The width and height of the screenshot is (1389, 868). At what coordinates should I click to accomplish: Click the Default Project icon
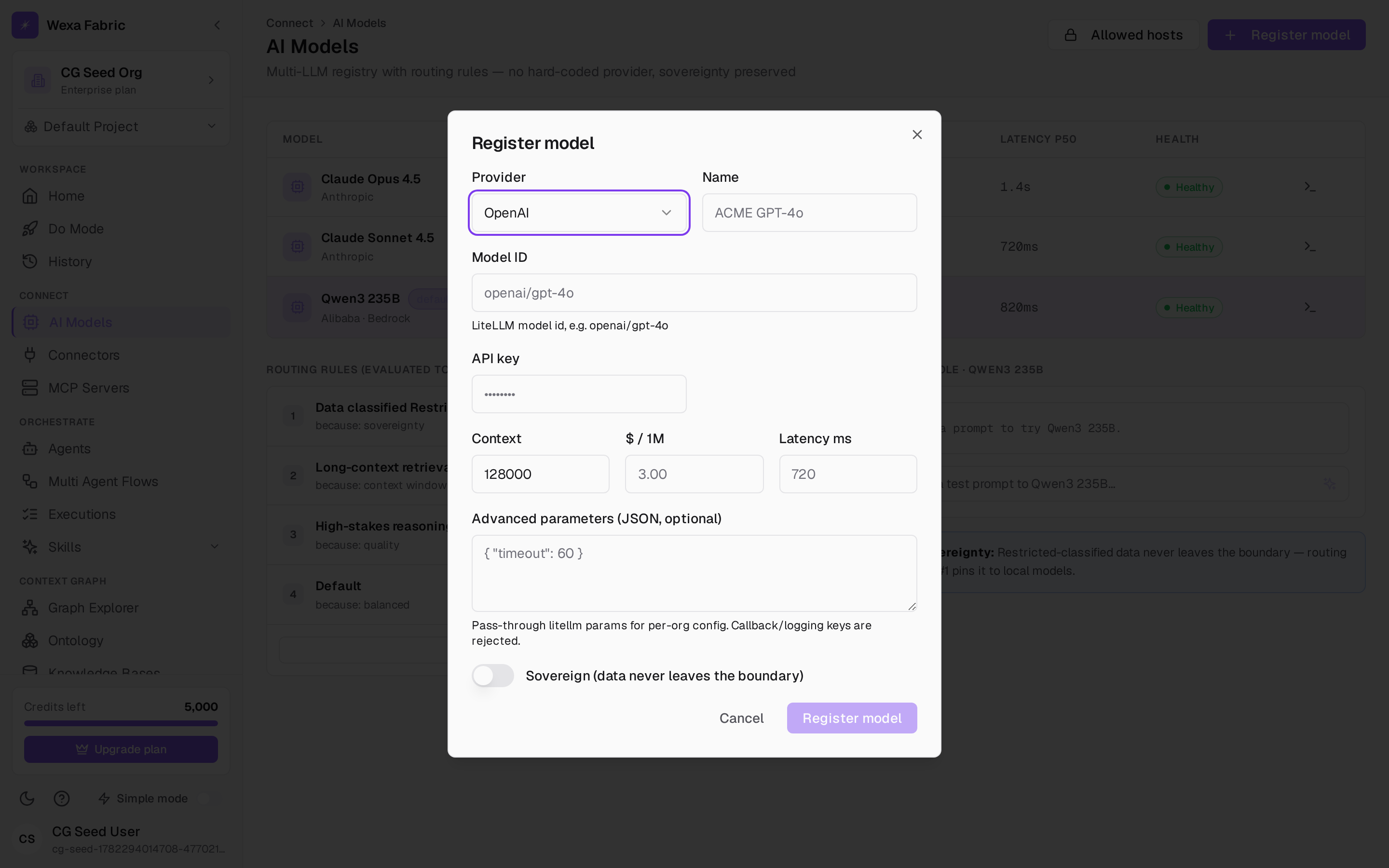point(31,126)
